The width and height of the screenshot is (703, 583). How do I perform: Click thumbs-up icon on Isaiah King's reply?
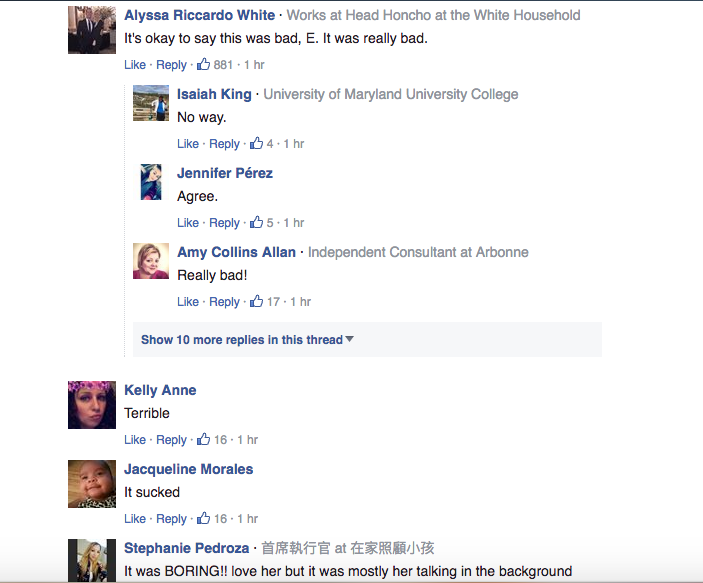(x=256, y=143)
